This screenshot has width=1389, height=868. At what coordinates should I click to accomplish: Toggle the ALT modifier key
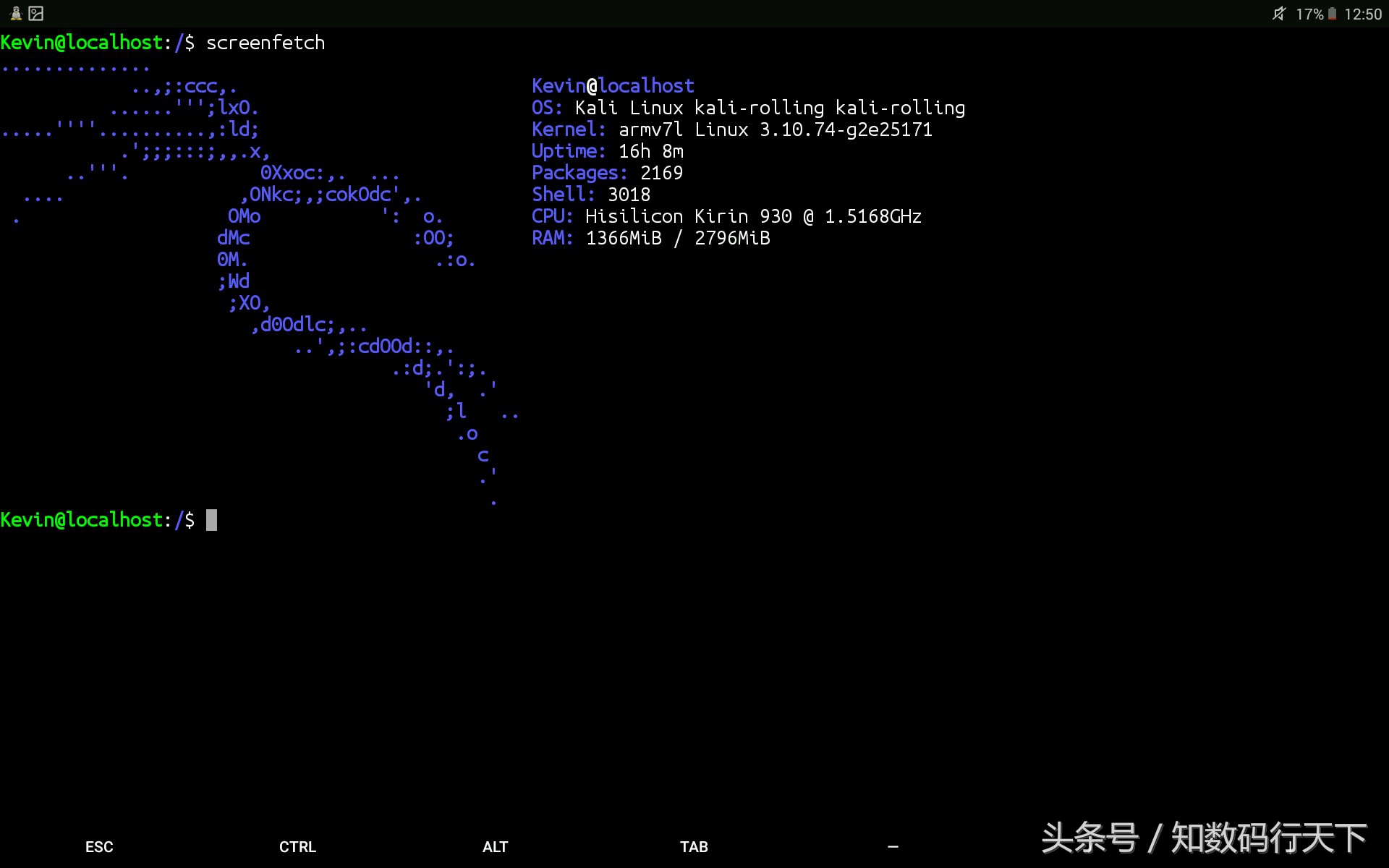pos(496,846)
